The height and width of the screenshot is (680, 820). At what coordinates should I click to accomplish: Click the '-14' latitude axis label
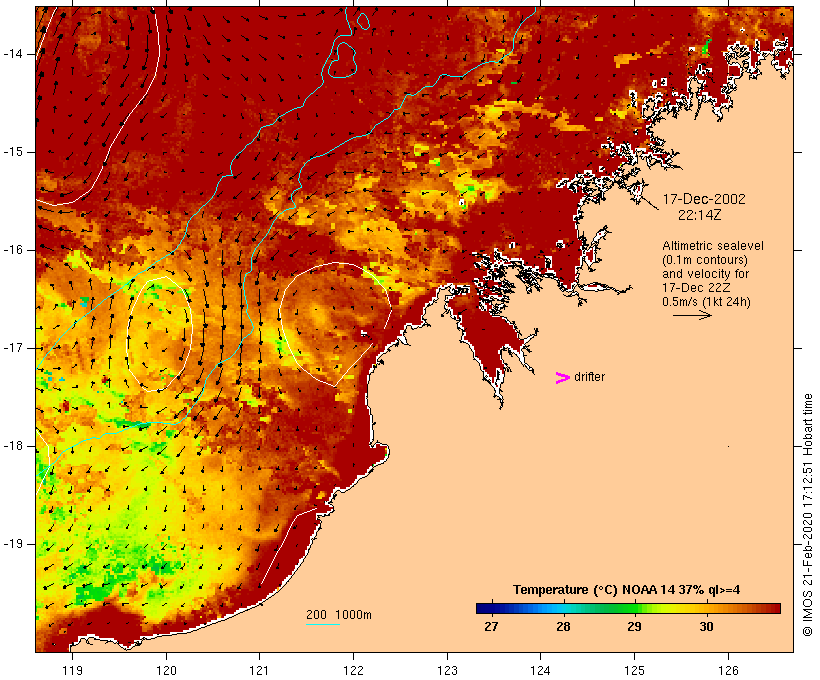click(x=13, y=54)
